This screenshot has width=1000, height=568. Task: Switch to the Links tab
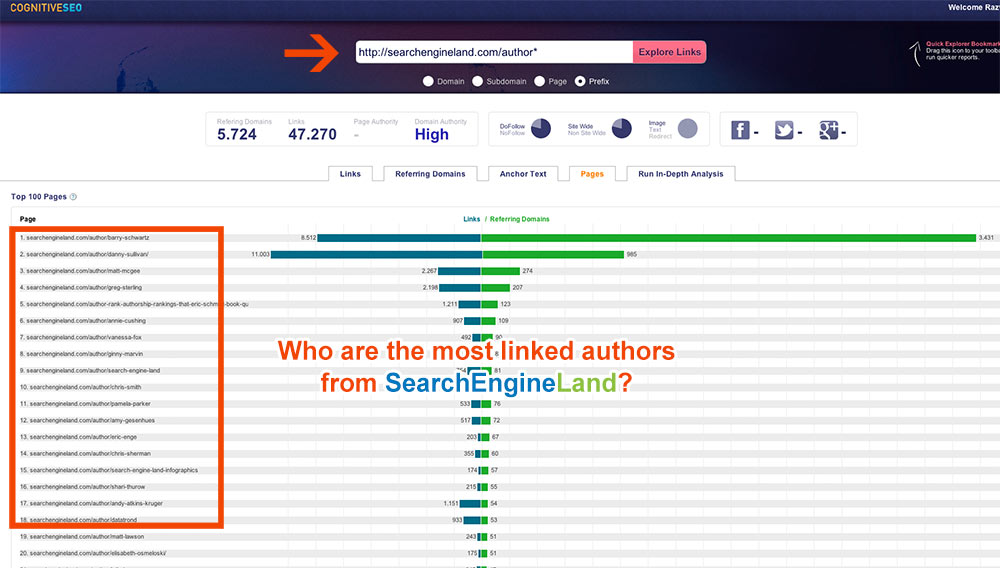[350, 173]
